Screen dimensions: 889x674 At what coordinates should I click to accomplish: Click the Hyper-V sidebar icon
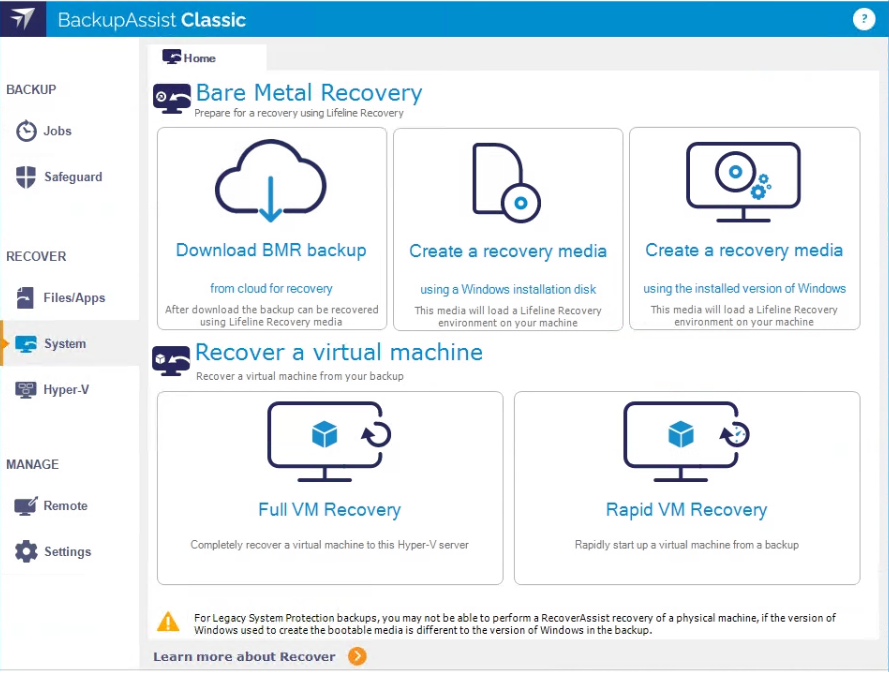(26, 389)
